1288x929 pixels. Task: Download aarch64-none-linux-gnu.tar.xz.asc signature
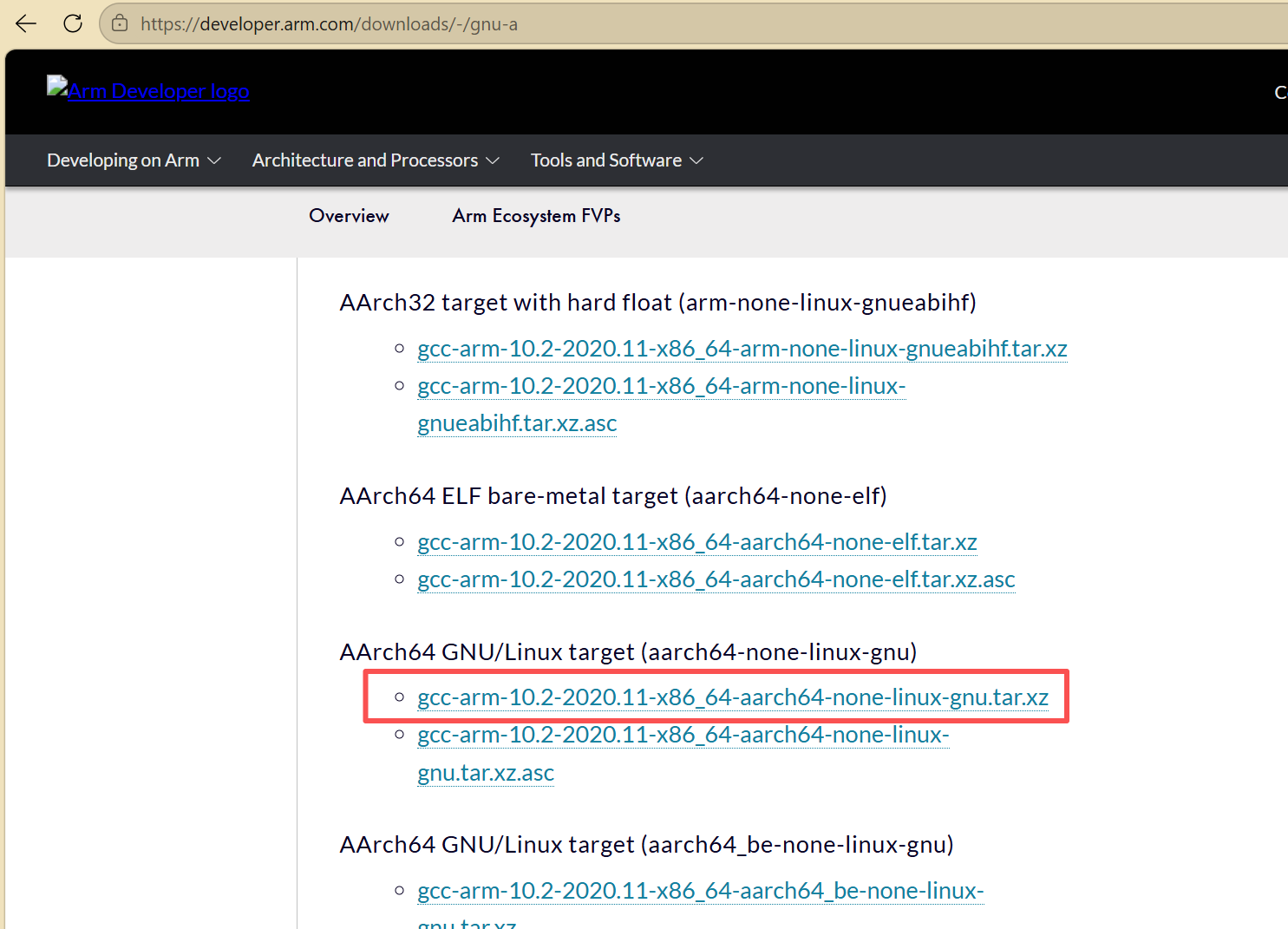(x=683, y=754)
